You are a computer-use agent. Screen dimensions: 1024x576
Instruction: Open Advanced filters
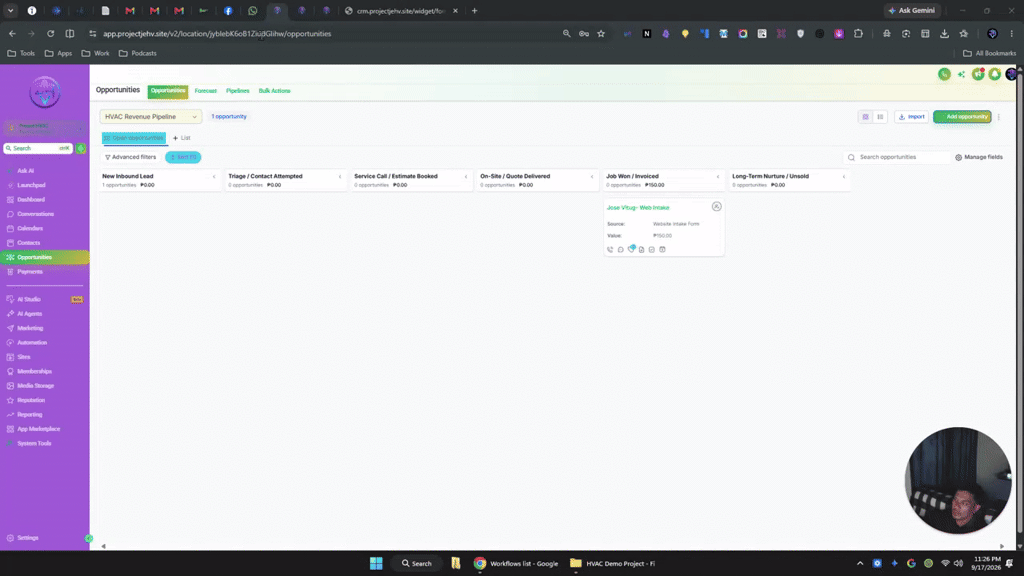click(x=131, y=157)
